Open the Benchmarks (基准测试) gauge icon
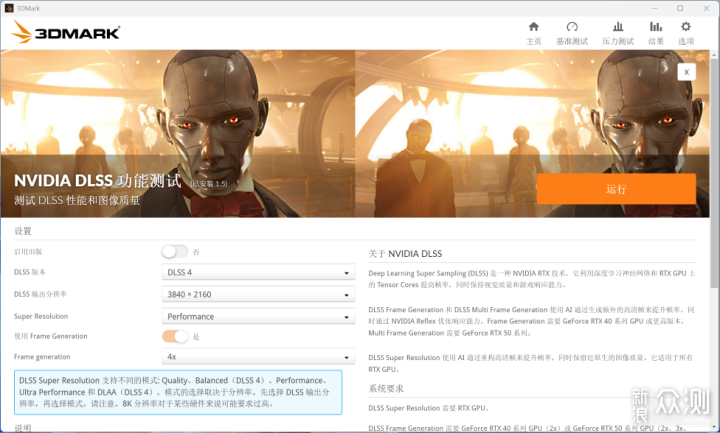 (x=572, y=27)
